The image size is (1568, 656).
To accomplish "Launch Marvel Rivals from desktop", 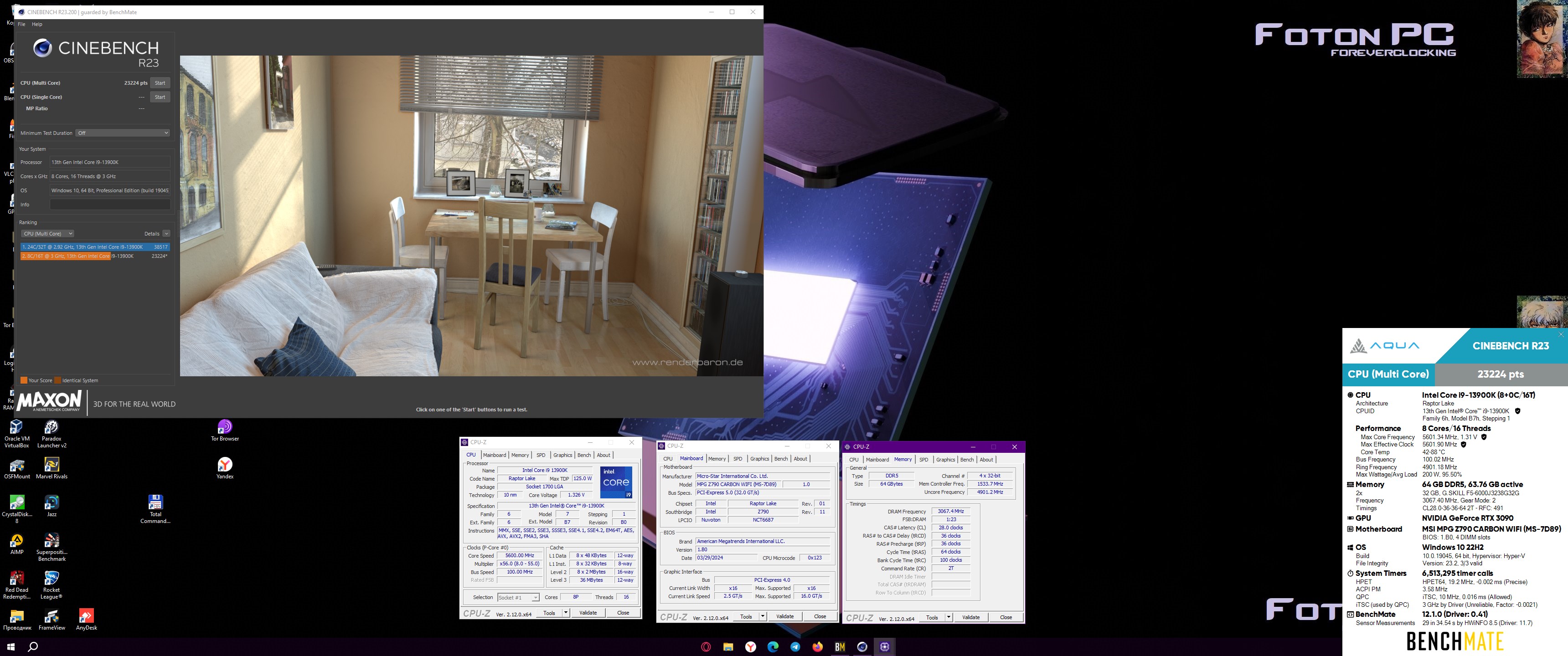I will tap(52, 468).
